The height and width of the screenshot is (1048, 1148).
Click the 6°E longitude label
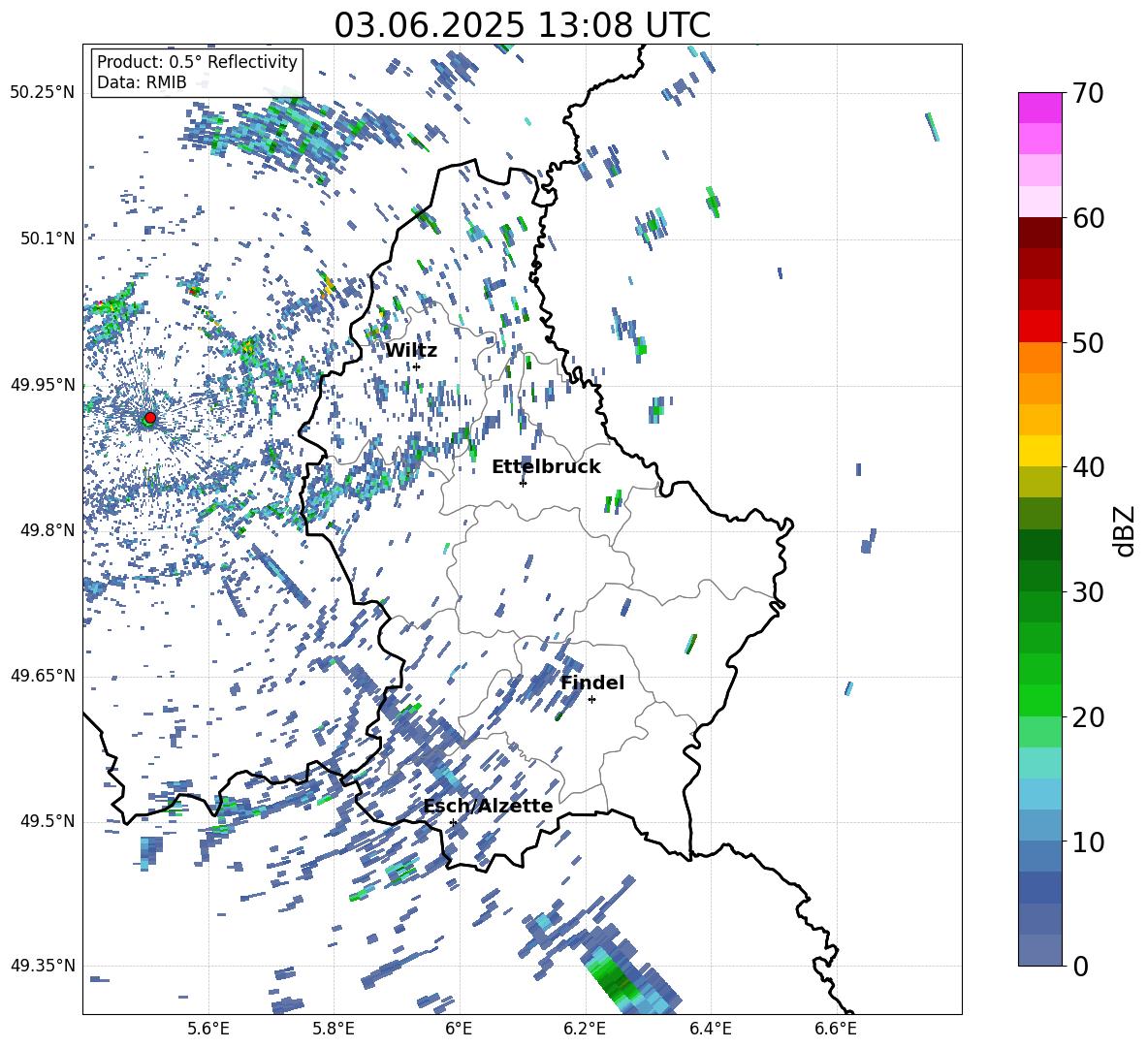pos(459,1029)
